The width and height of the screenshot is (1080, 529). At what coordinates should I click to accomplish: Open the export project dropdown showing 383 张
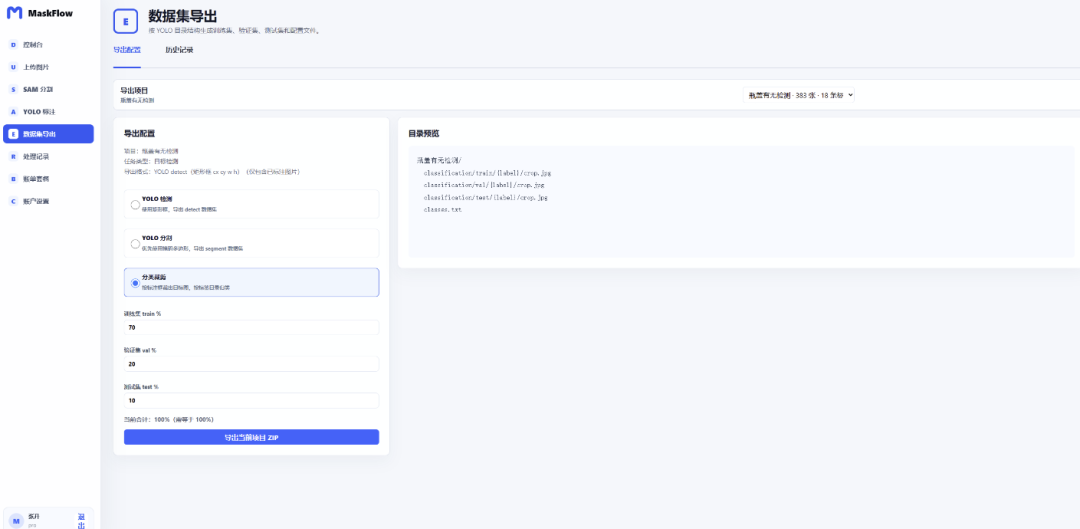(x=799, y=95)
